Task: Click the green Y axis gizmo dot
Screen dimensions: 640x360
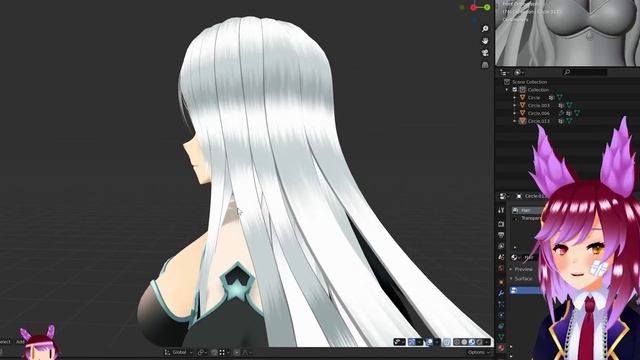Action: [487, 7]
